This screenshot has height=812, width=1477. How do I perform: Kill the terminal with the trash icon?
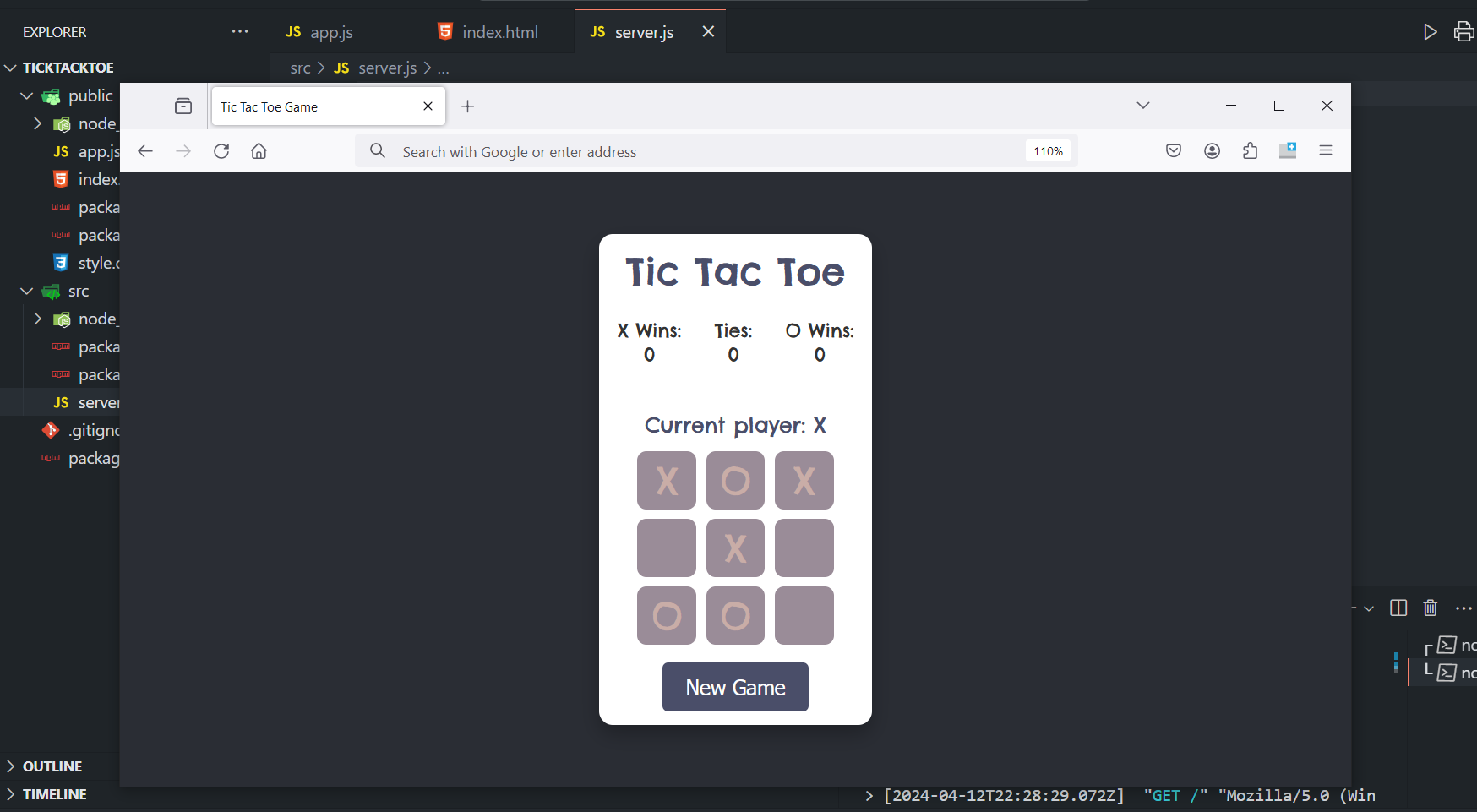[1430, 608]
